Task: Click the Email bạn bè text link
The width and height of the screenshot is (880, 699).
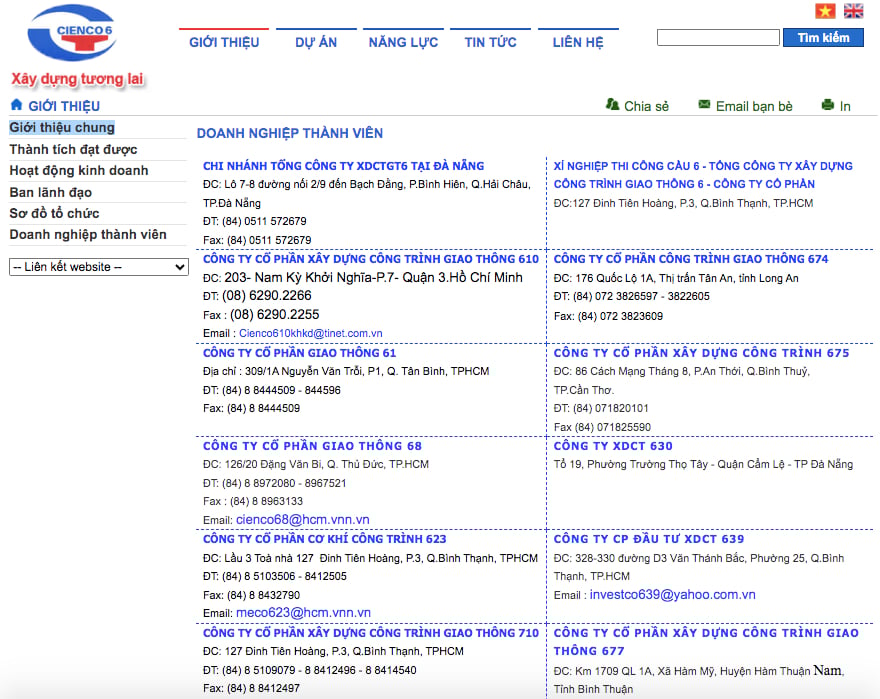Action: 754,106
